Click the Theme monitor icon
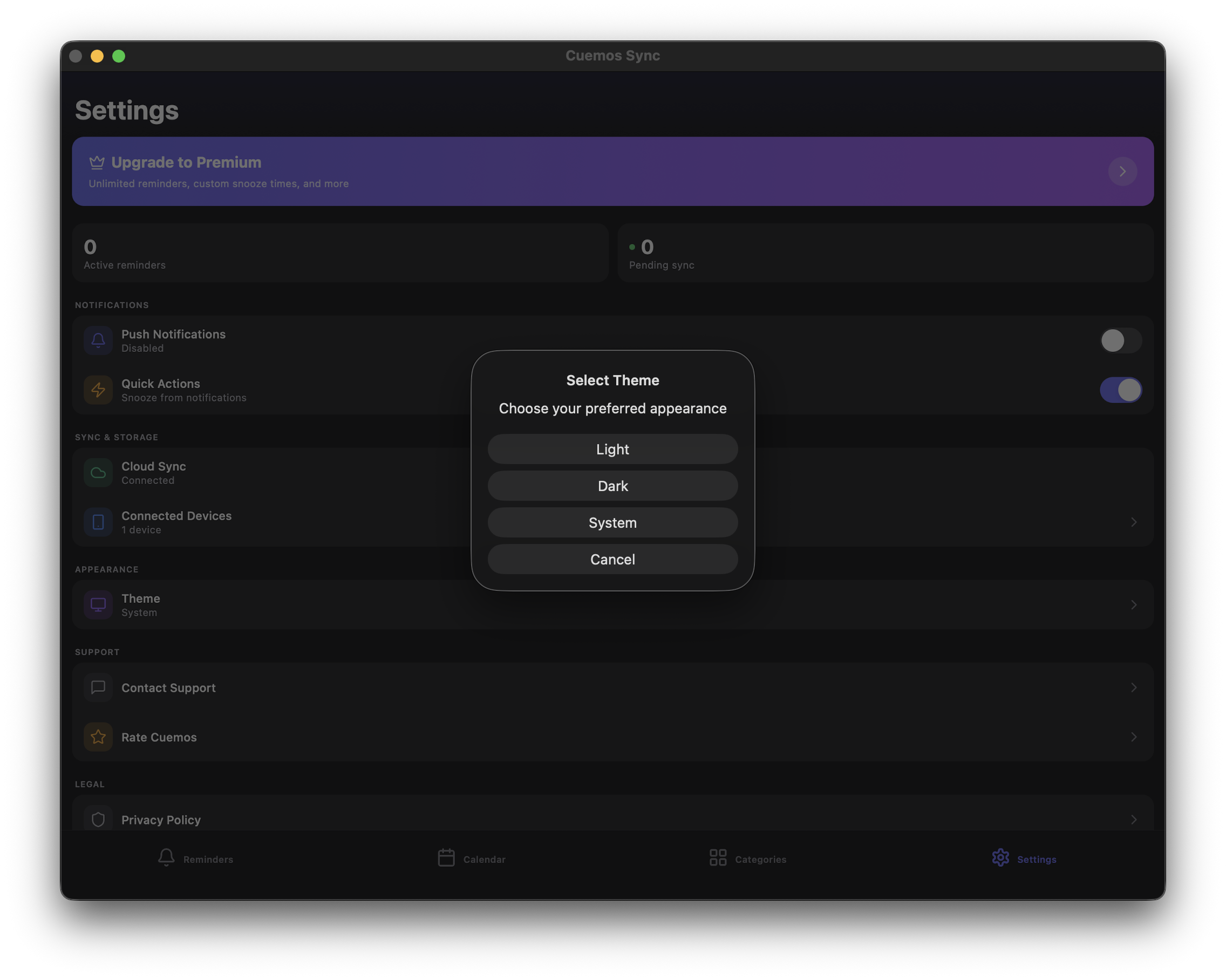The width and height of the screenshot is (1226, 980). (x=98, y=604)
